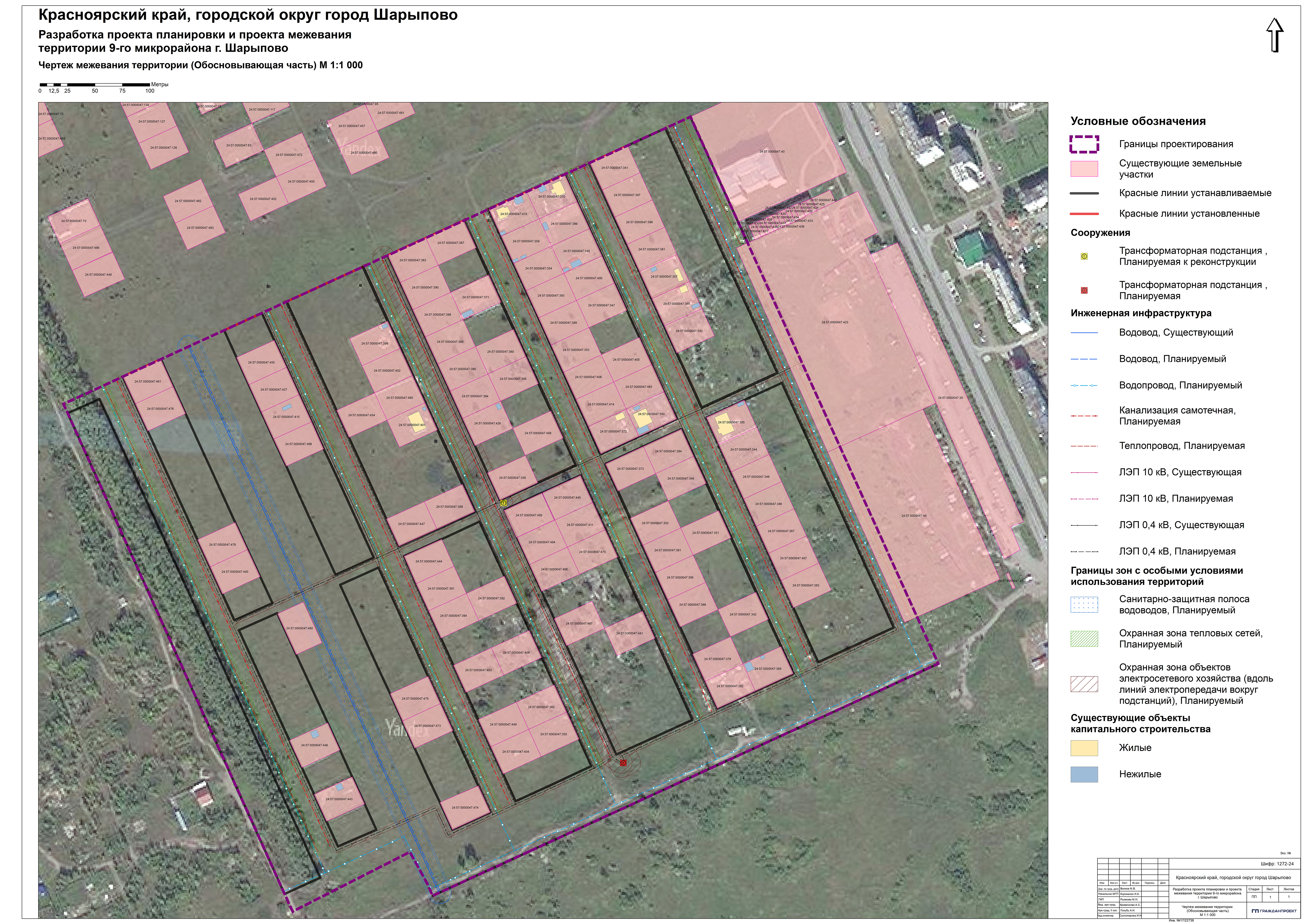1306x924 pixels.
Task: Click parcel label 24:57:0000047:443
Action: click(x=339, y=799)
